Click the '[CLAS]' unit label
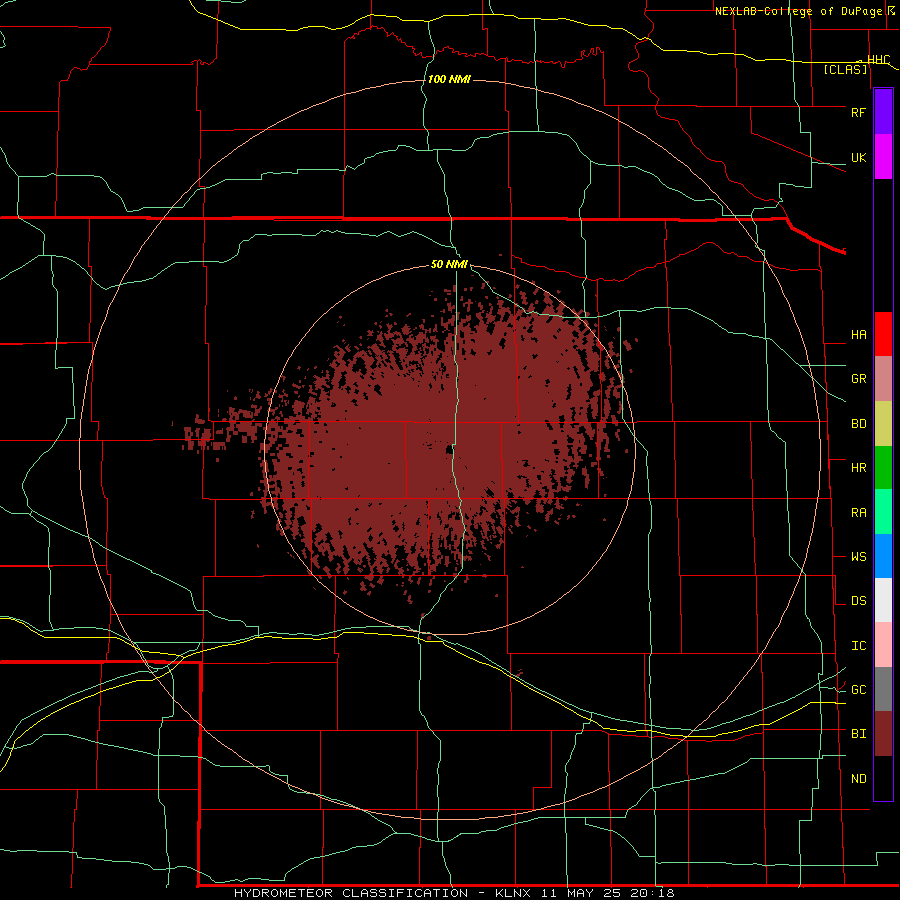Image resolution: width=900 pixels, height=900 pixels. point(845,69)
